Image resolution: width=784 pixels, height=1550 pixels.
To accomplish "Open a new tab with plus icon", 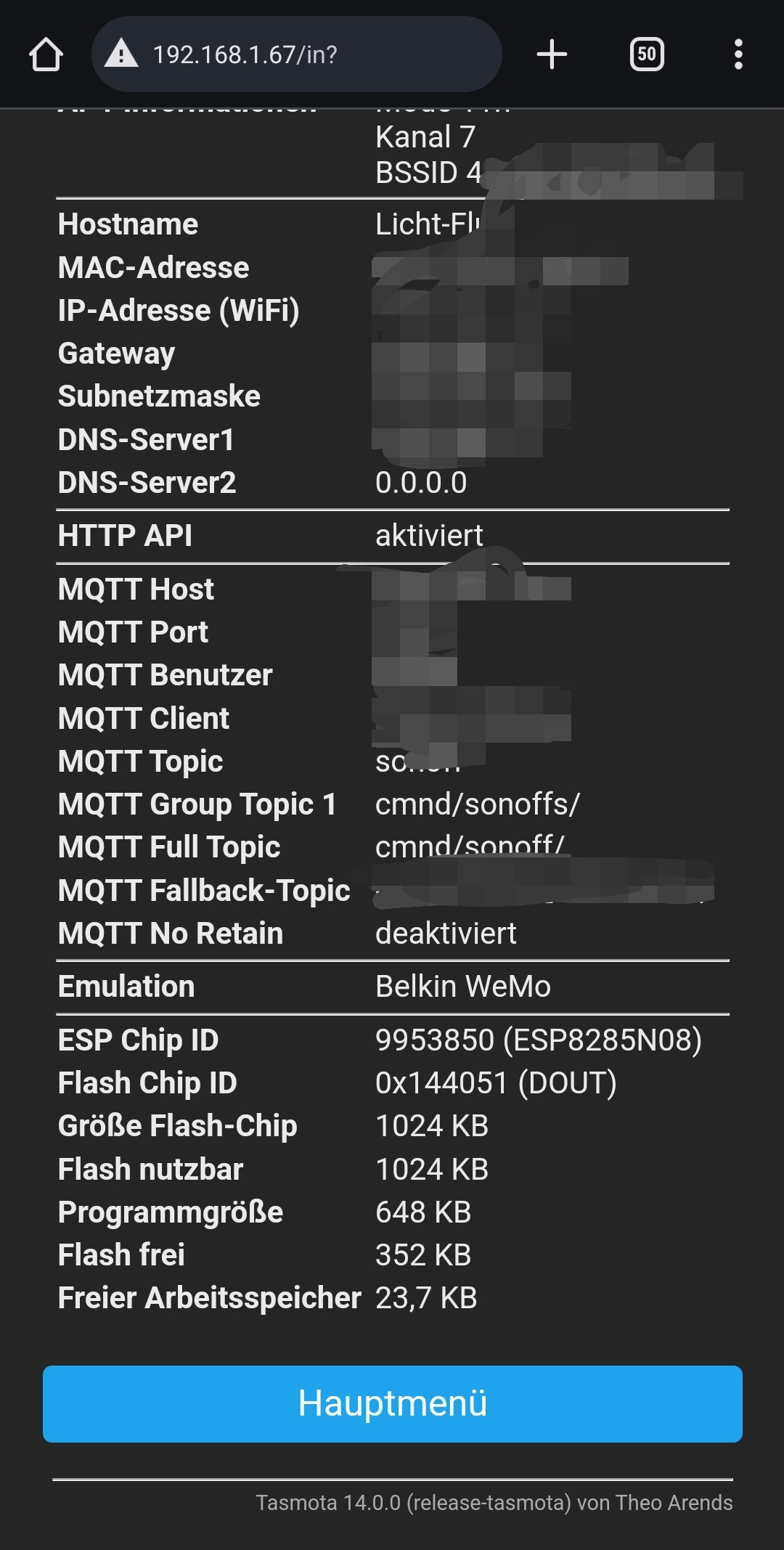I will point(552,54).
